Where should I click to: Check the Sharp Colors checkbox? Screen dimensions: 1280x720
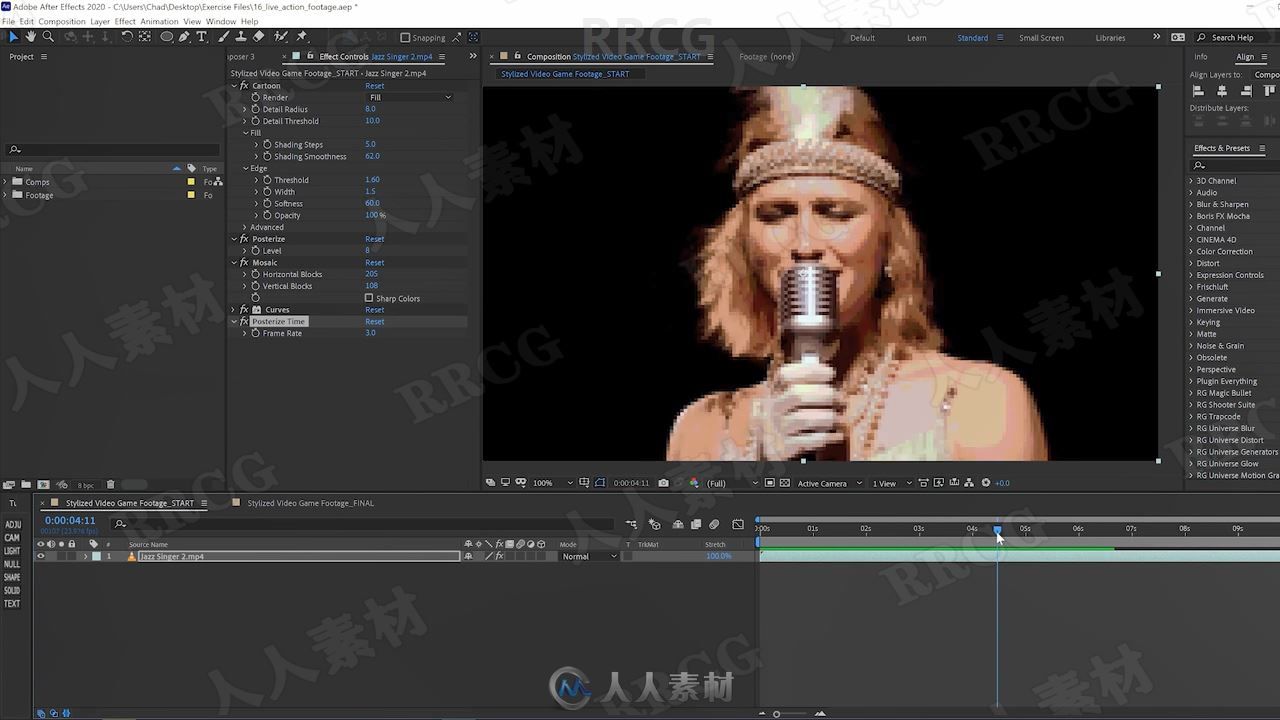tap(369, 298)
